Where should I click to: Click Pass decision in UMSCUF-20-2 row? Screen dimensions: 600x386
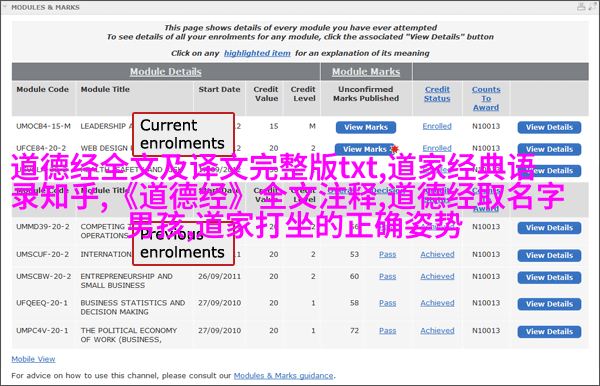(x=388, y=254)
